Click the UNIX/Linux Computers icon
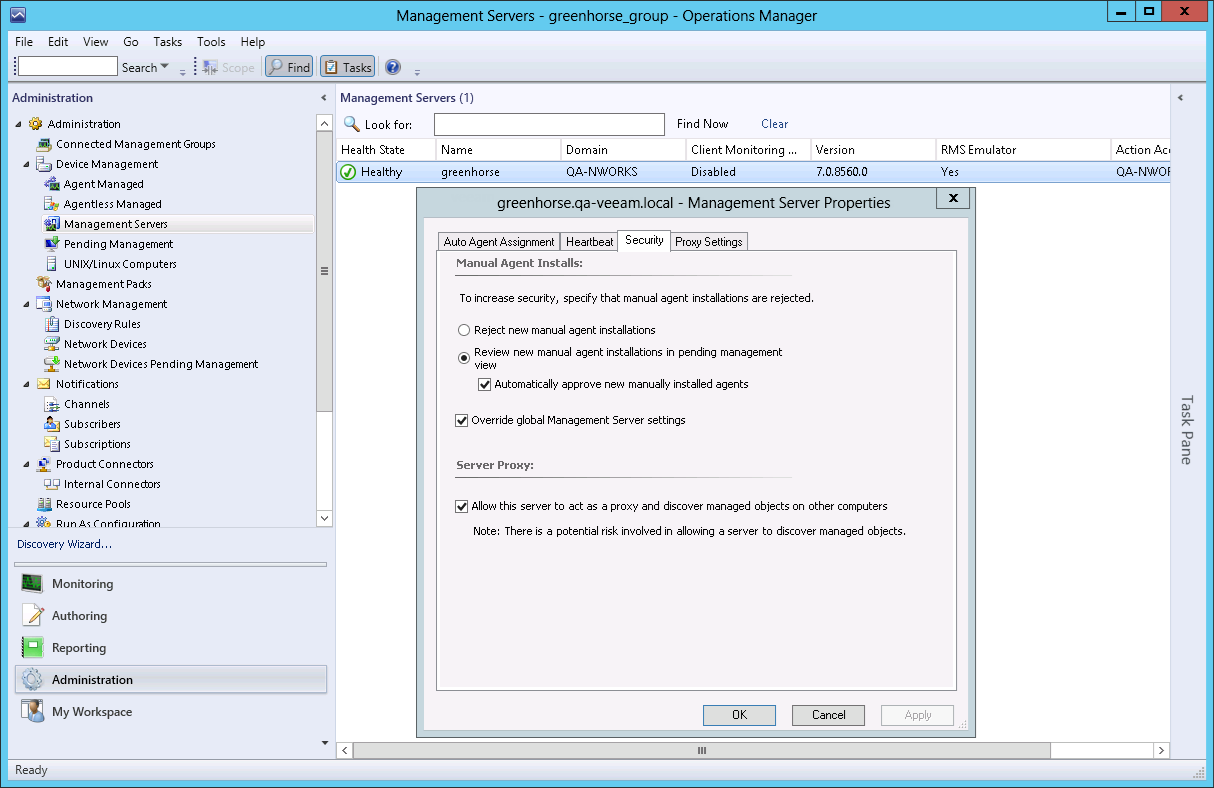Viewport: 1214px width, 788px height. tap(53, 264)
